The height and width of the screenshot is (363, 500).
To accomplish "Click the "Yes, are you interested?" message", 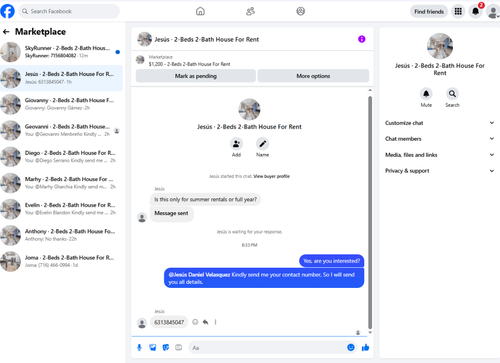I will pos(332,261).
